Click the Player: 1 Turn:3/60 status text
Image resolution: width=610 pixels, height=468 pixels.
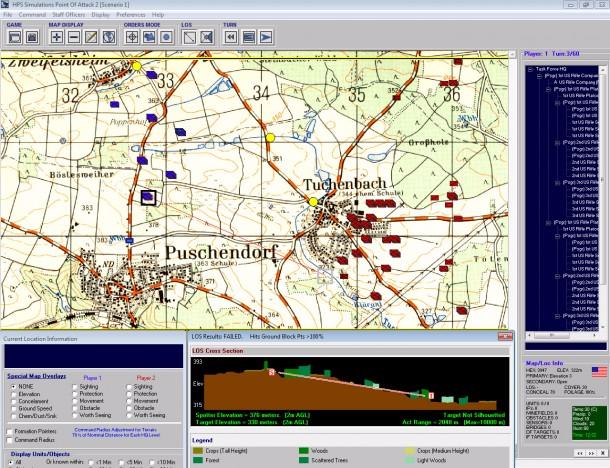click(x=552, y=54)
